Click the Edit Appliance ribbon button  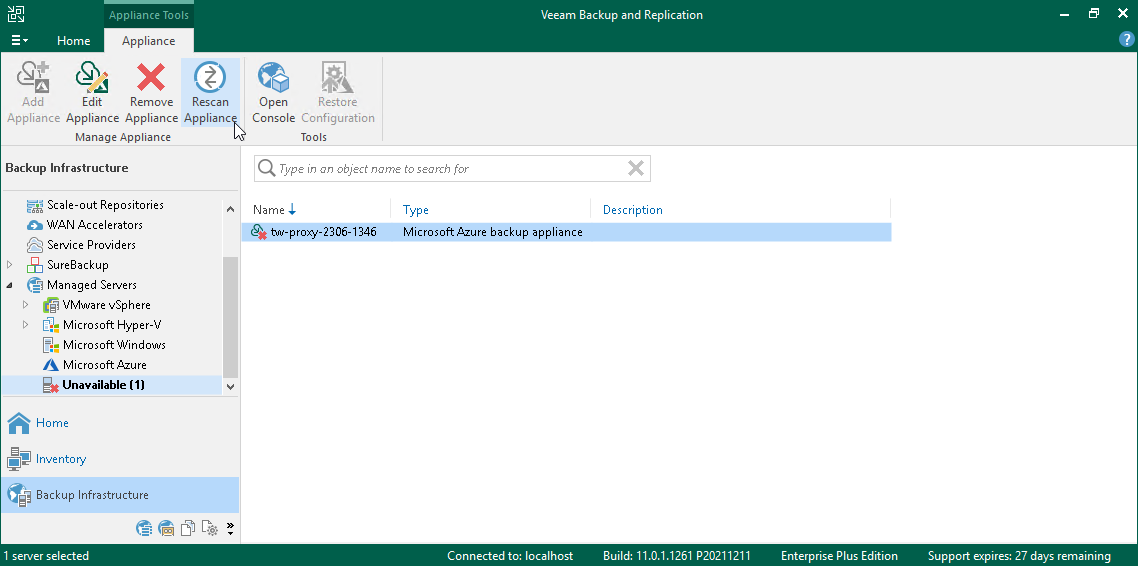coord(92,93)
